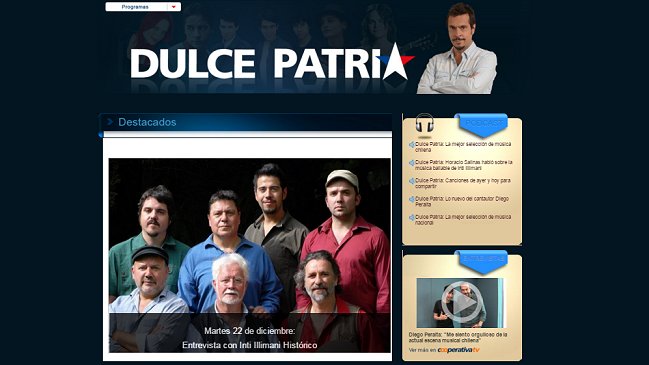Open the Programas dropdown menu
Screen dimensions: 649x365
click(x=143, y=7)
